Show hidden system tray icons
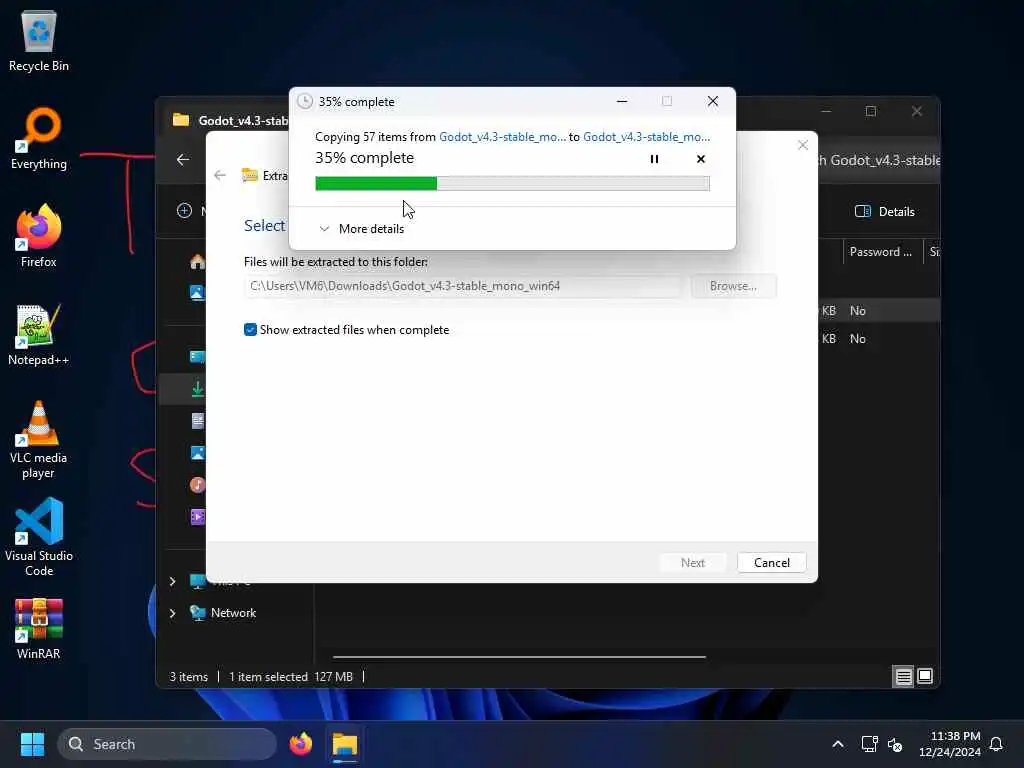This screenshot has height=768, width=1024. point(838,744)
